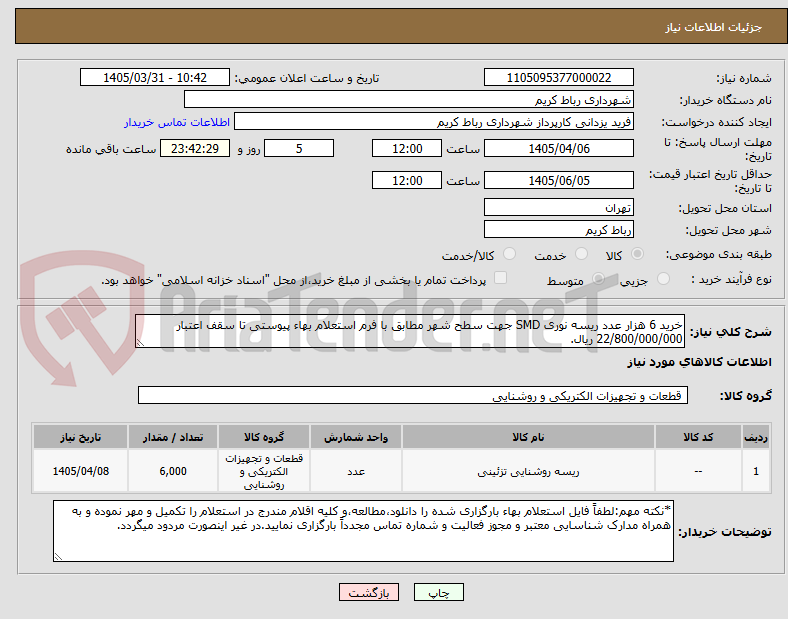Click the general description text area
The width and height of the screenshot is (788, 619).
pyautogui.click(x=410, y=332)
